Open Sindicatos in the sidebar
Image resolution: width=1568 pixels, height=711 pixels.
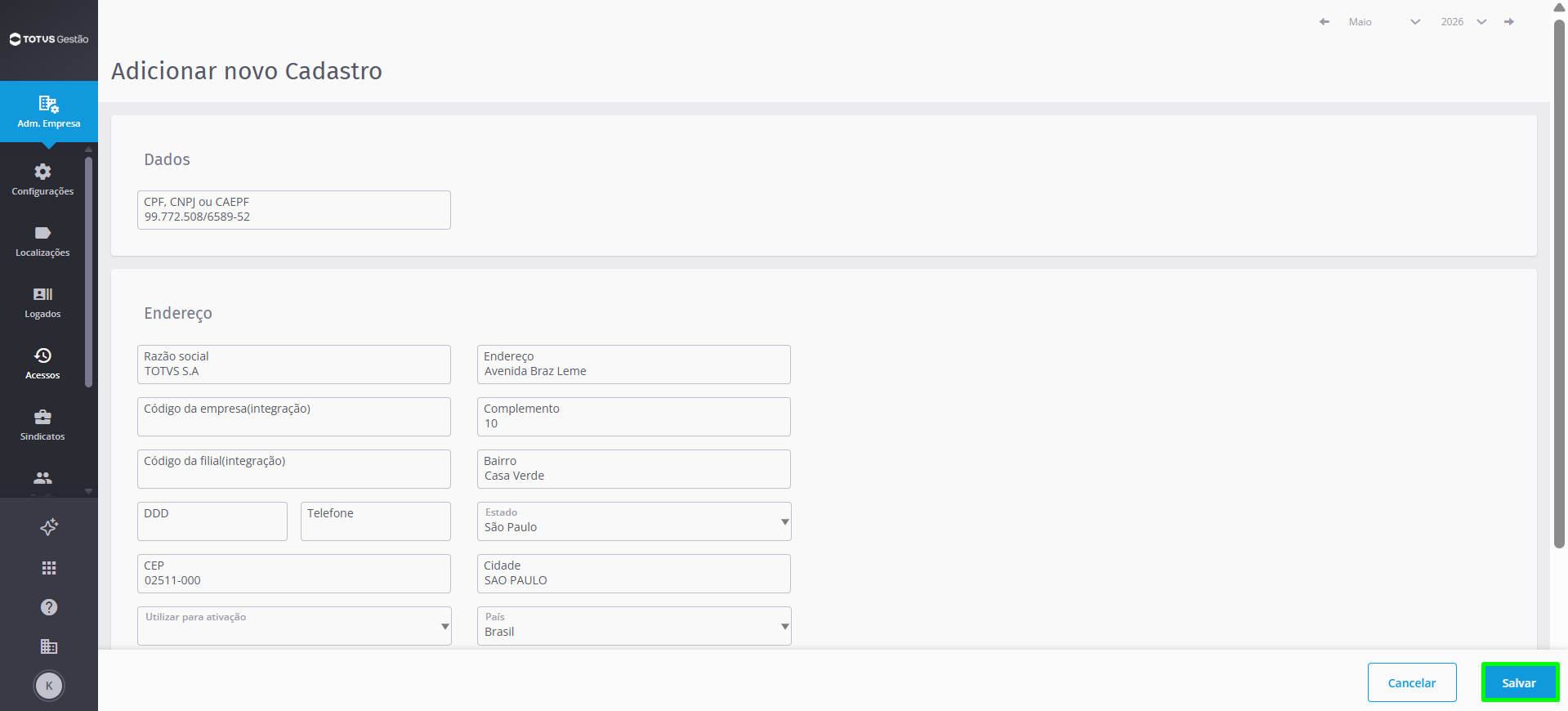pos(42,425)
